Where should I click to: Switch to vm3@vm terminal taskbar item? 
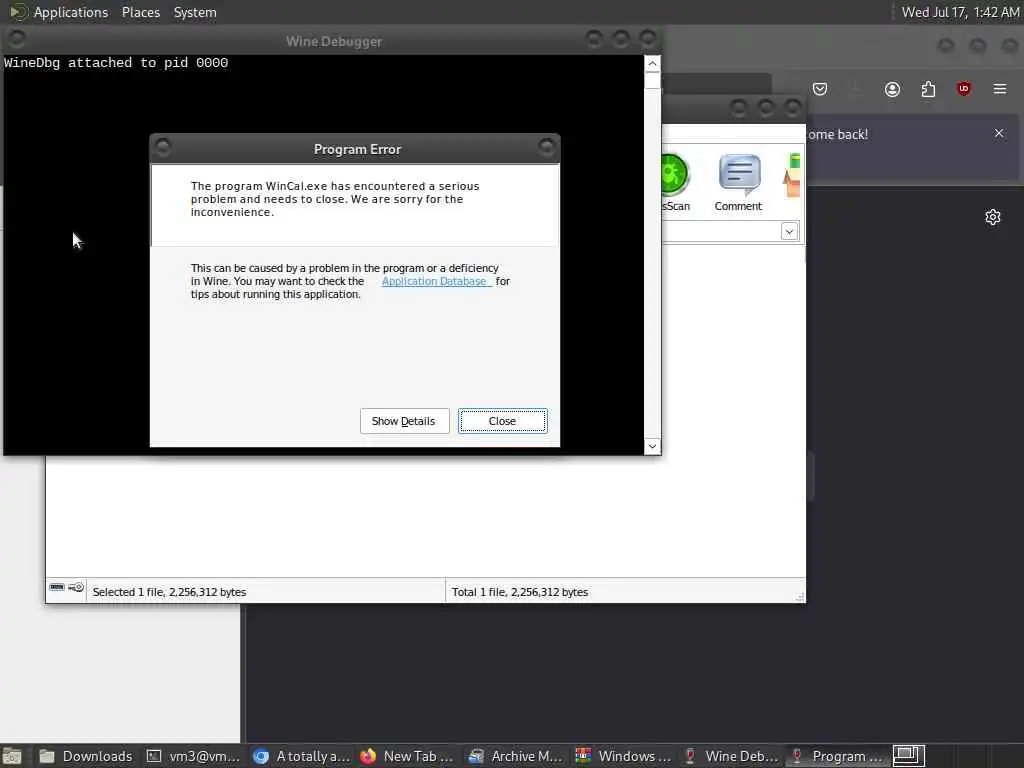[x=192, y=756]
